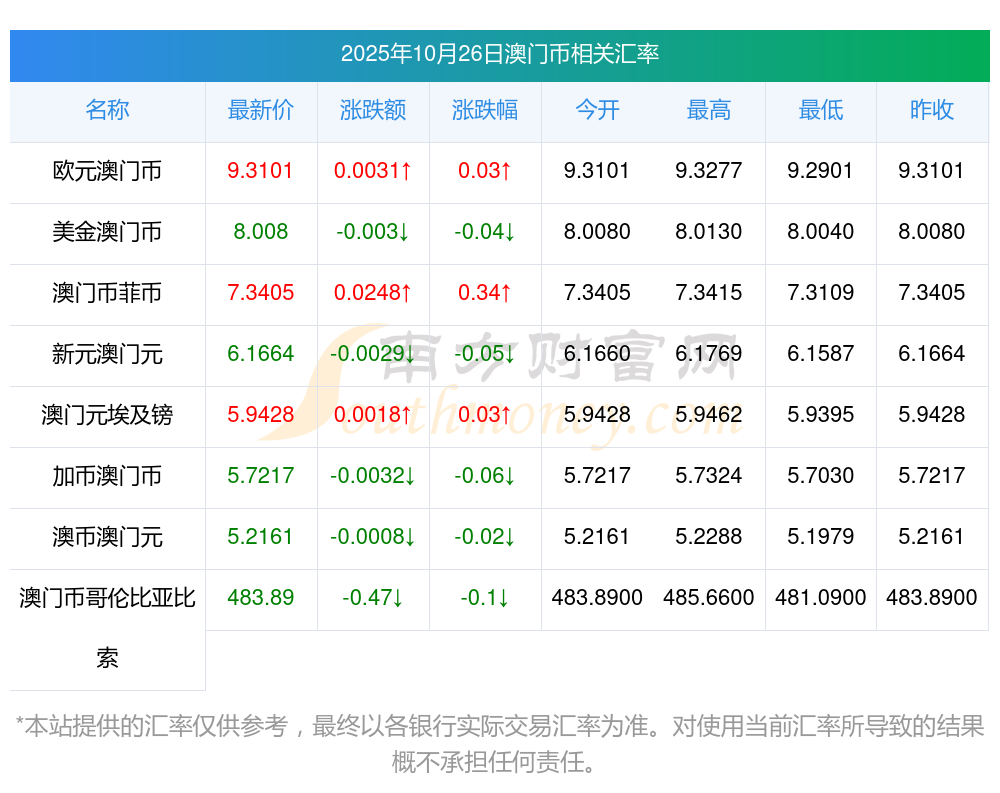Click the high value 7.3415
This screenshot has width=1000, height=793.
pos(709,293)
